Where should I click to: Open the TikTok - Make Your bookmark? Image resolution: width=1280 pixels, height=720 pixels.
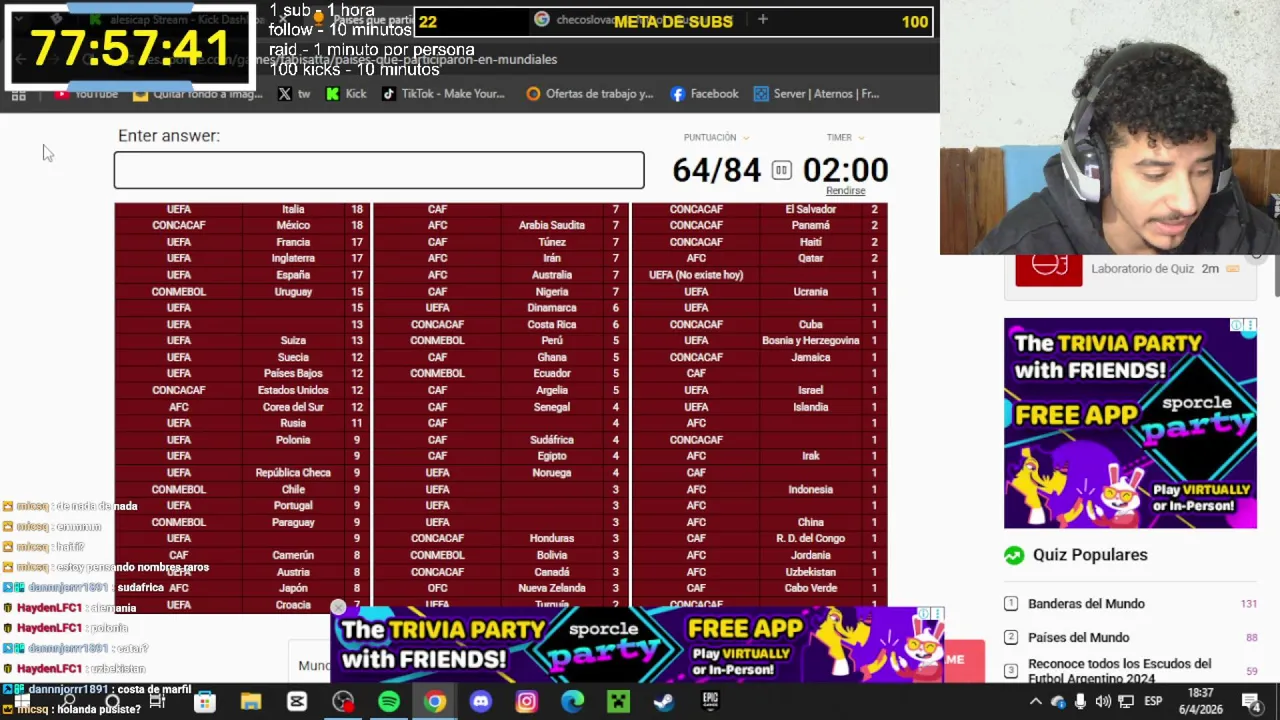[443, 94]
